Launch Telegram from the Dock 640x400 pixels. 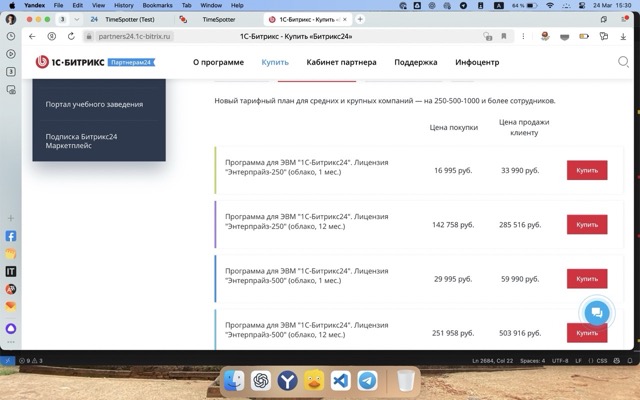(x=367, y=381)
